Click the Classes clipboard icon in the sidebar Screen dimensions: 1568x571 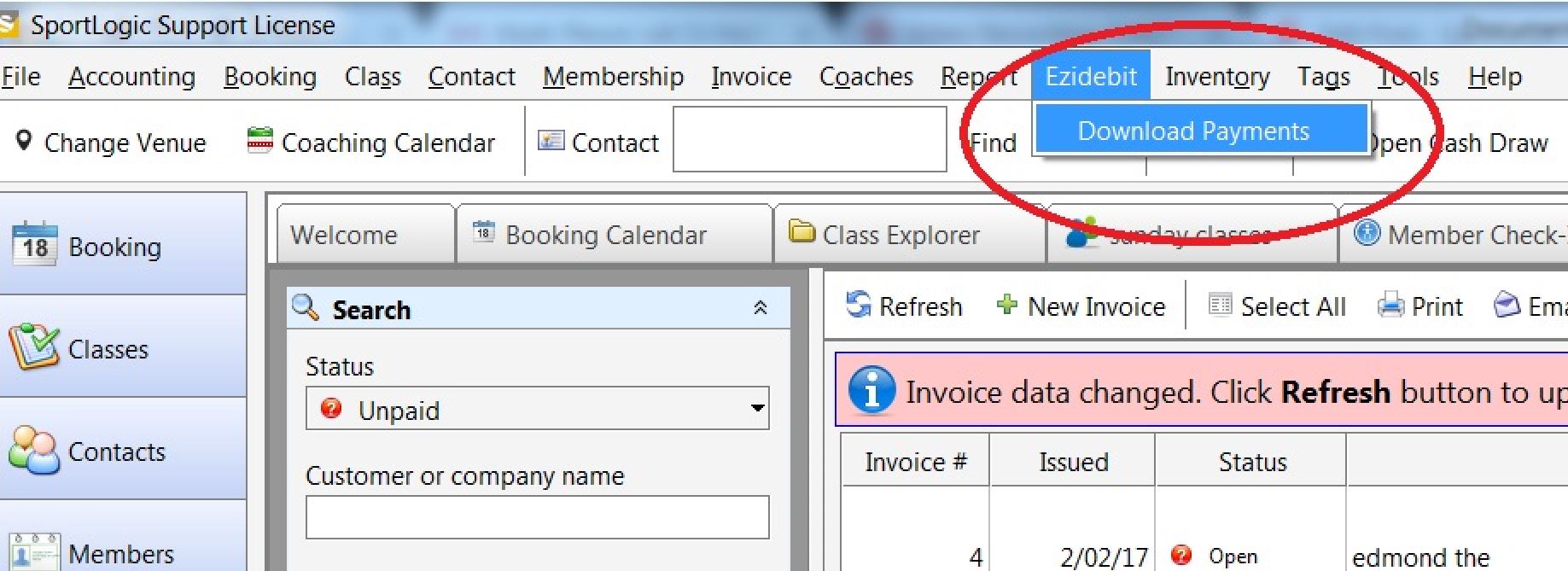coord(34,346)
